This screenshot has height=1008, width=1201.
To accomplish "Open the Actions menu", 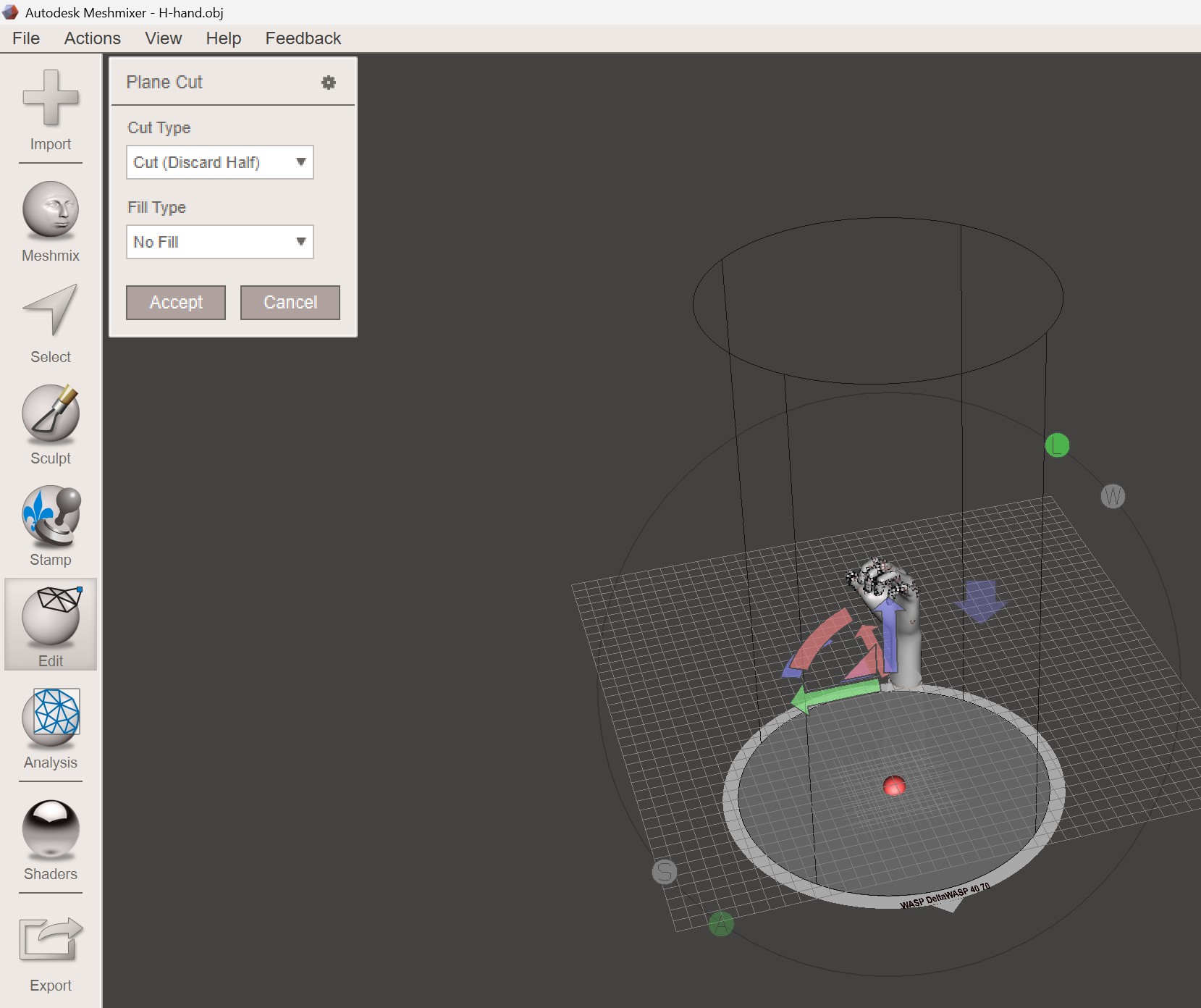I will pos(93,38).
